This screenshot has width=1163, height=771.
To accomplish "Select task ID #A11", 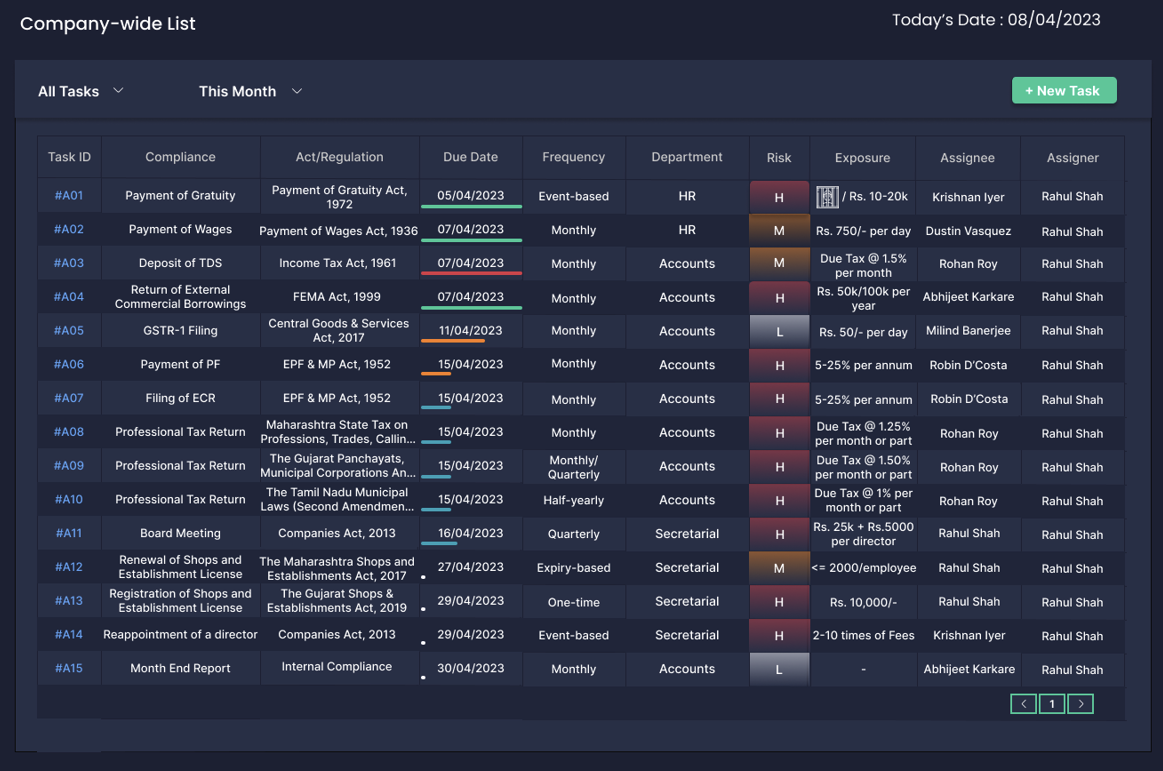I will pos(69,534).
